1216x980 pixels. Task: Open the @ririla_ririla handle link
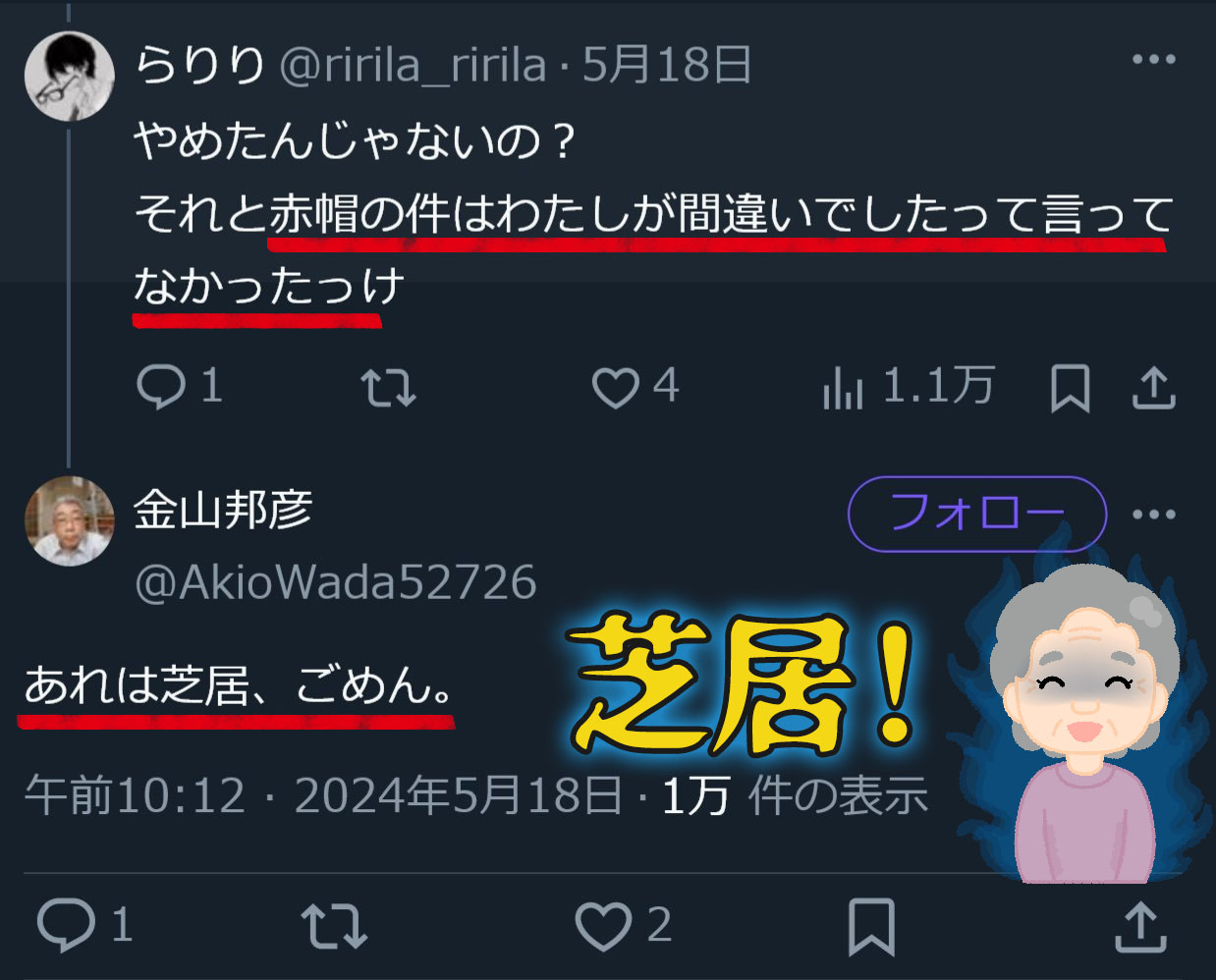pyautogui.click(x=413, y=66)
